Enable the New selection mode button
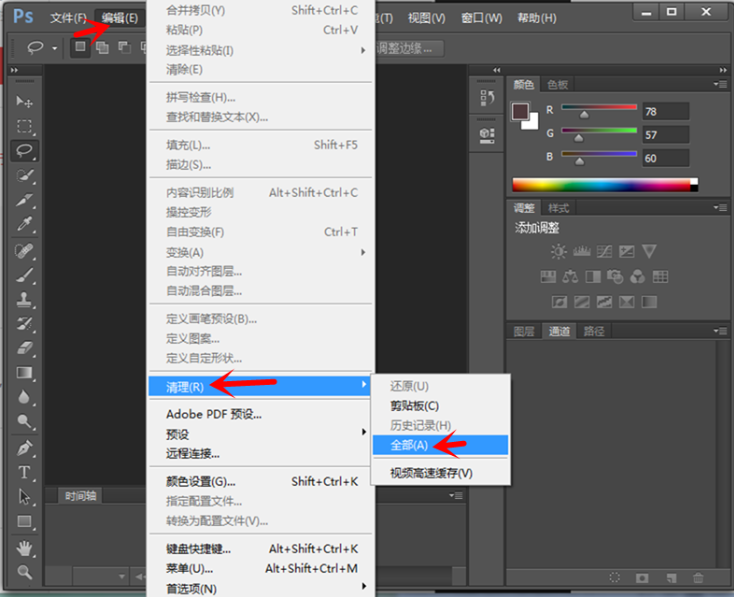The image size is (734, 597). [81, 47]
